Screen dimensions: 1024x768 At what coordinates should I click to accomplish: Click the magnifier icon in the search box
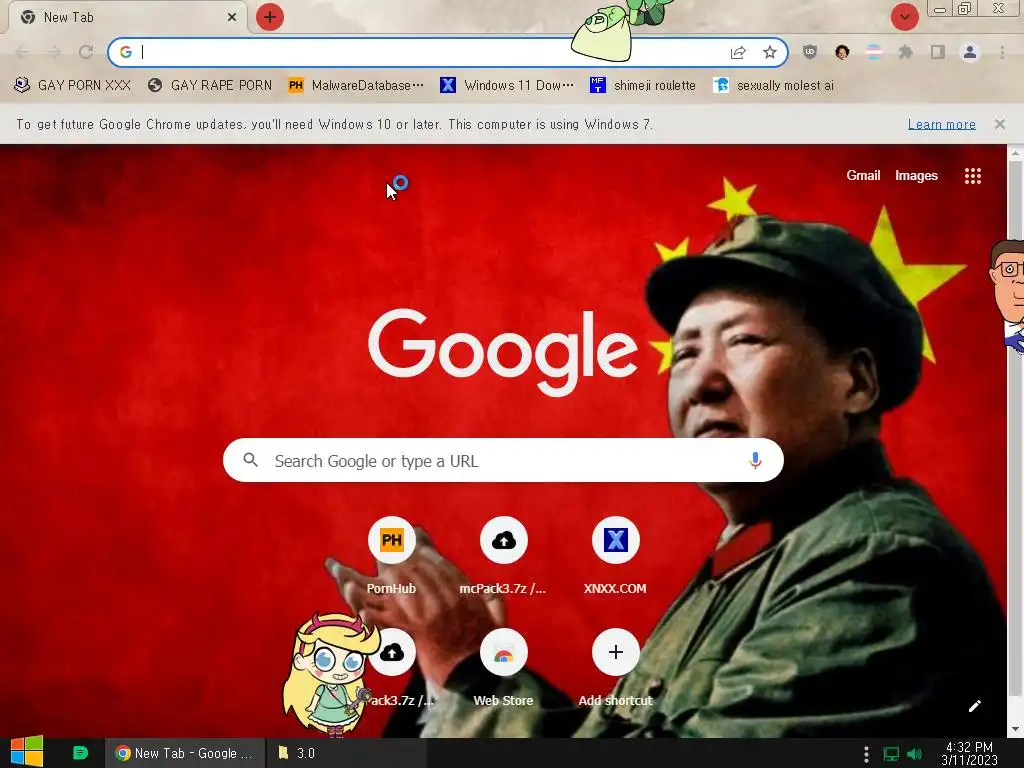(x=251, y=460)
